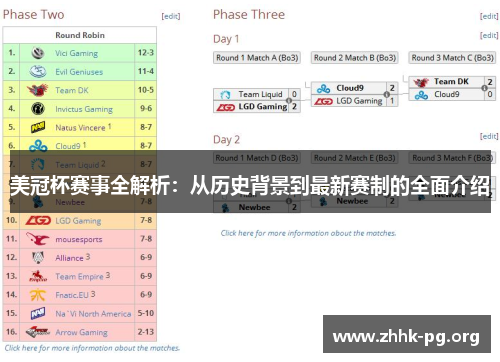Image resolution: width=500 pixels, height=362 pixels.
Task: Click more match information link under Phase Three
Action: click(308, 233)
